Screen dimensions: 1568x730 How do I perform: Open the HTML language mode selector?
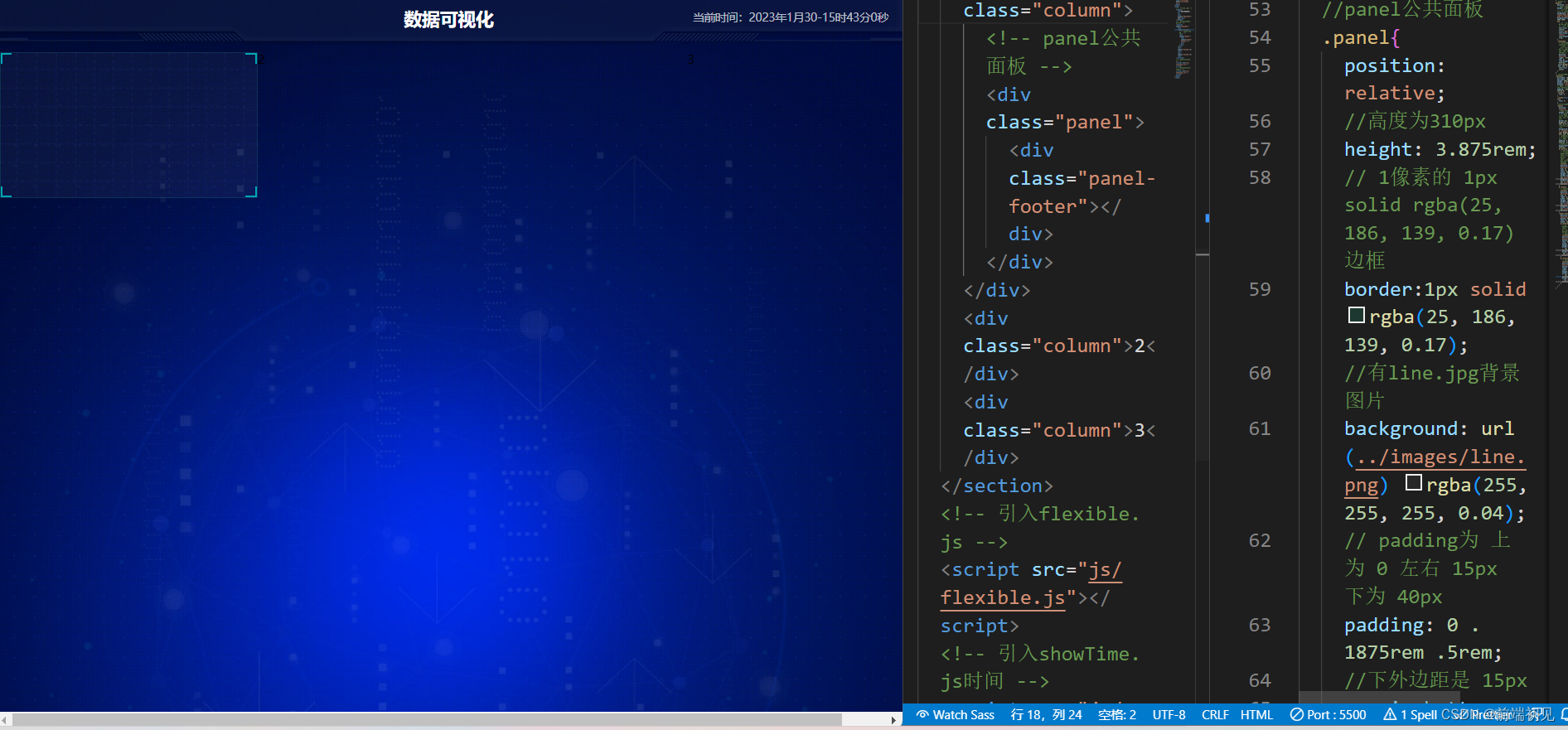tap(1256, 714)
